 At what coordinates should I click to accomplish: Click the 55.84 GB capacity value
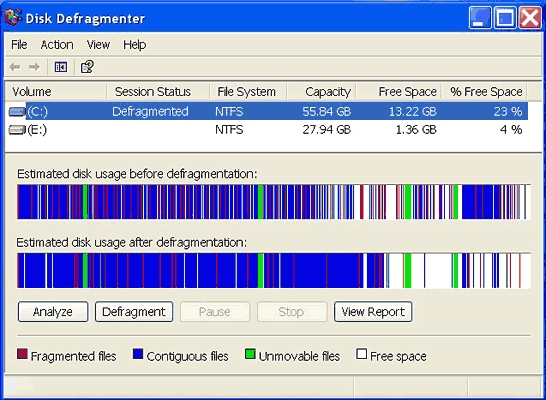[x=326, y=111]
